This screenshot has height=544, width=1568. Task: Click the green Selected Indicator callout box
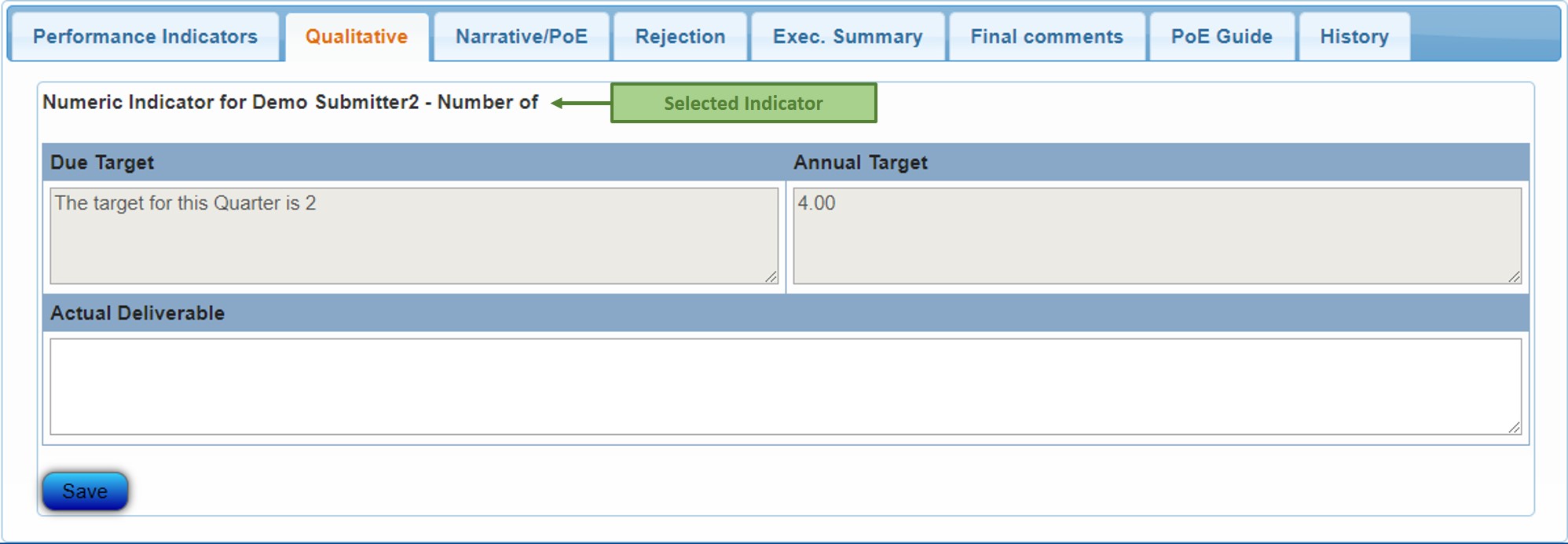coord(743,103)
